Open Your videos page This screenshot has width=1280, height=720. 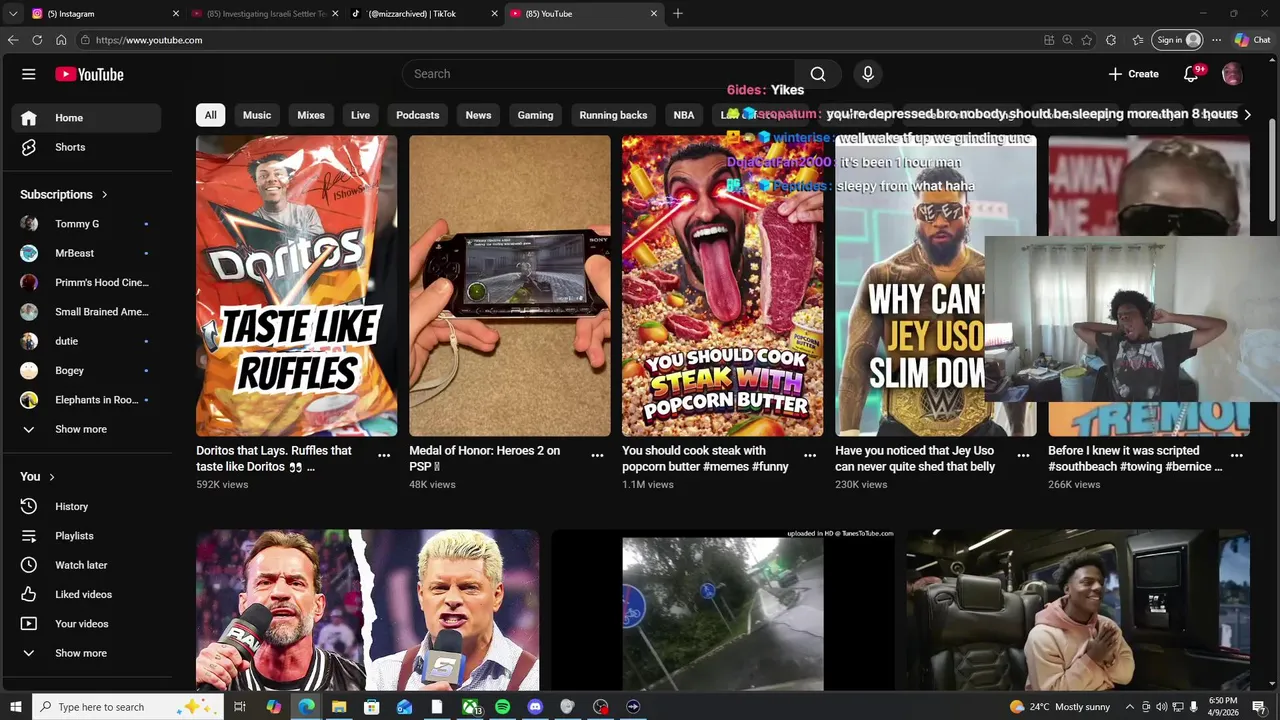point(86,624)
